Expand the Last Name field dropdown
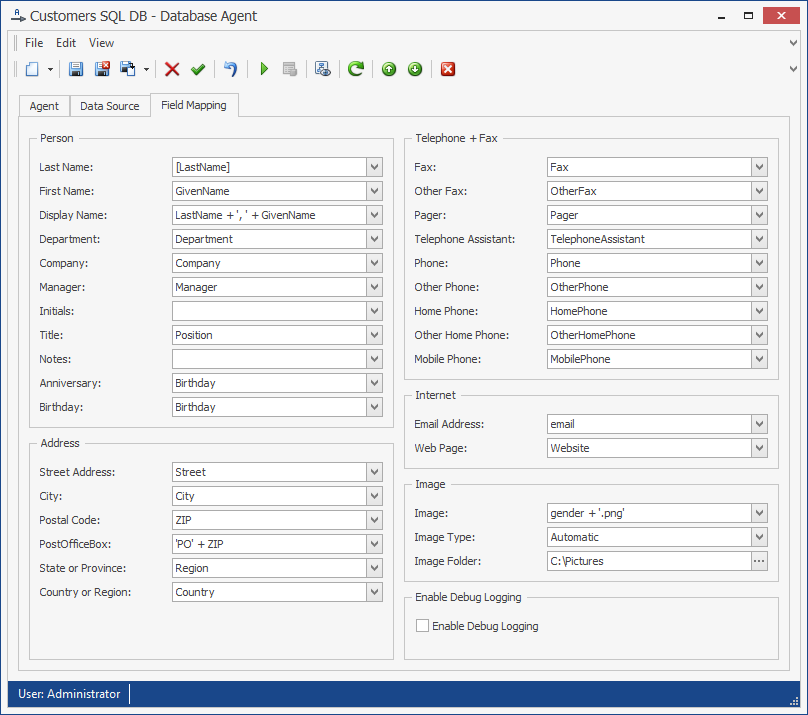 [x=375, y=167]
